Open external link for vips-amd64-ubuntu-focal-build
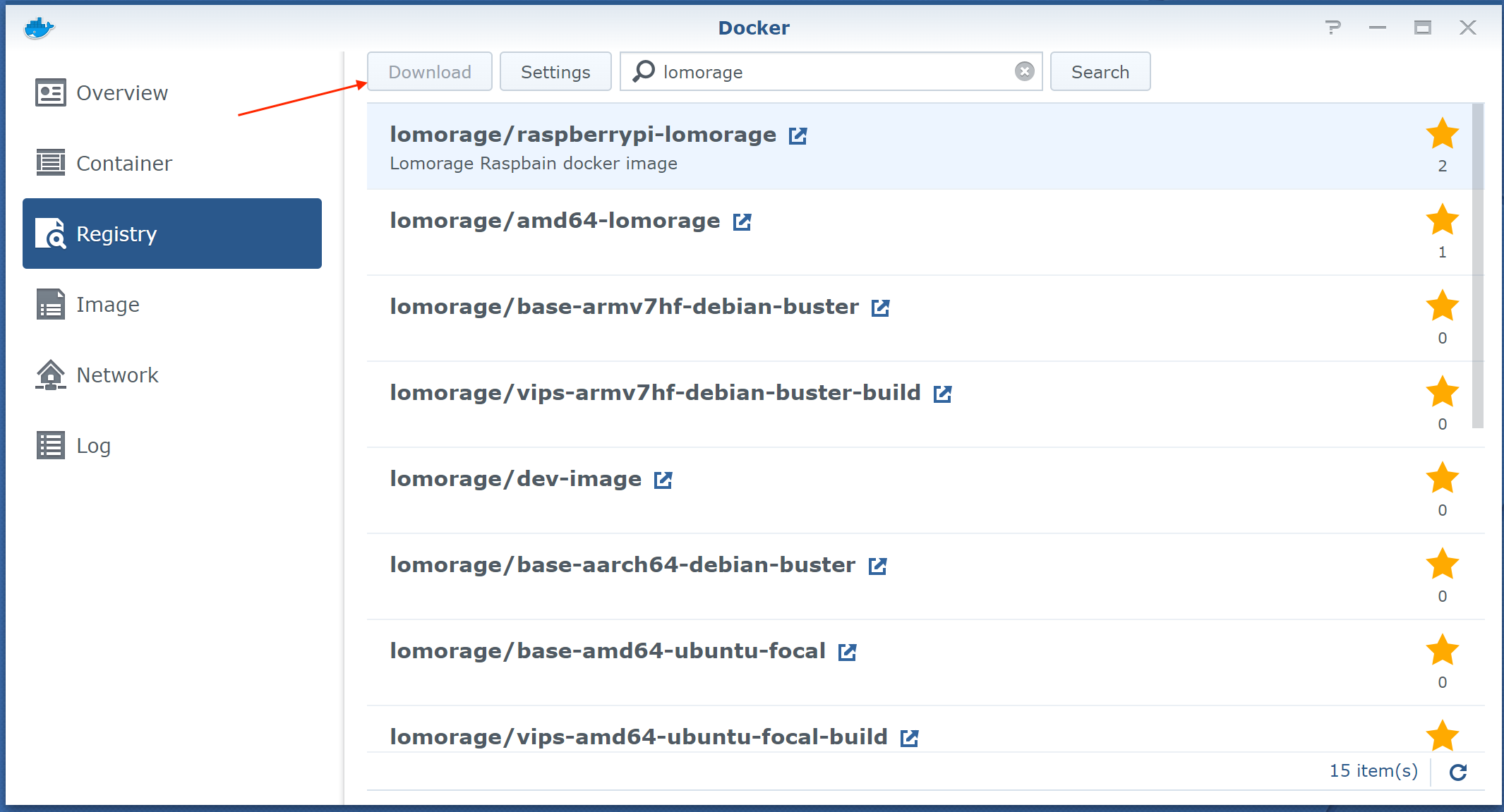The width and height of the screenshot is (1504, 812). tap(910, 738)
